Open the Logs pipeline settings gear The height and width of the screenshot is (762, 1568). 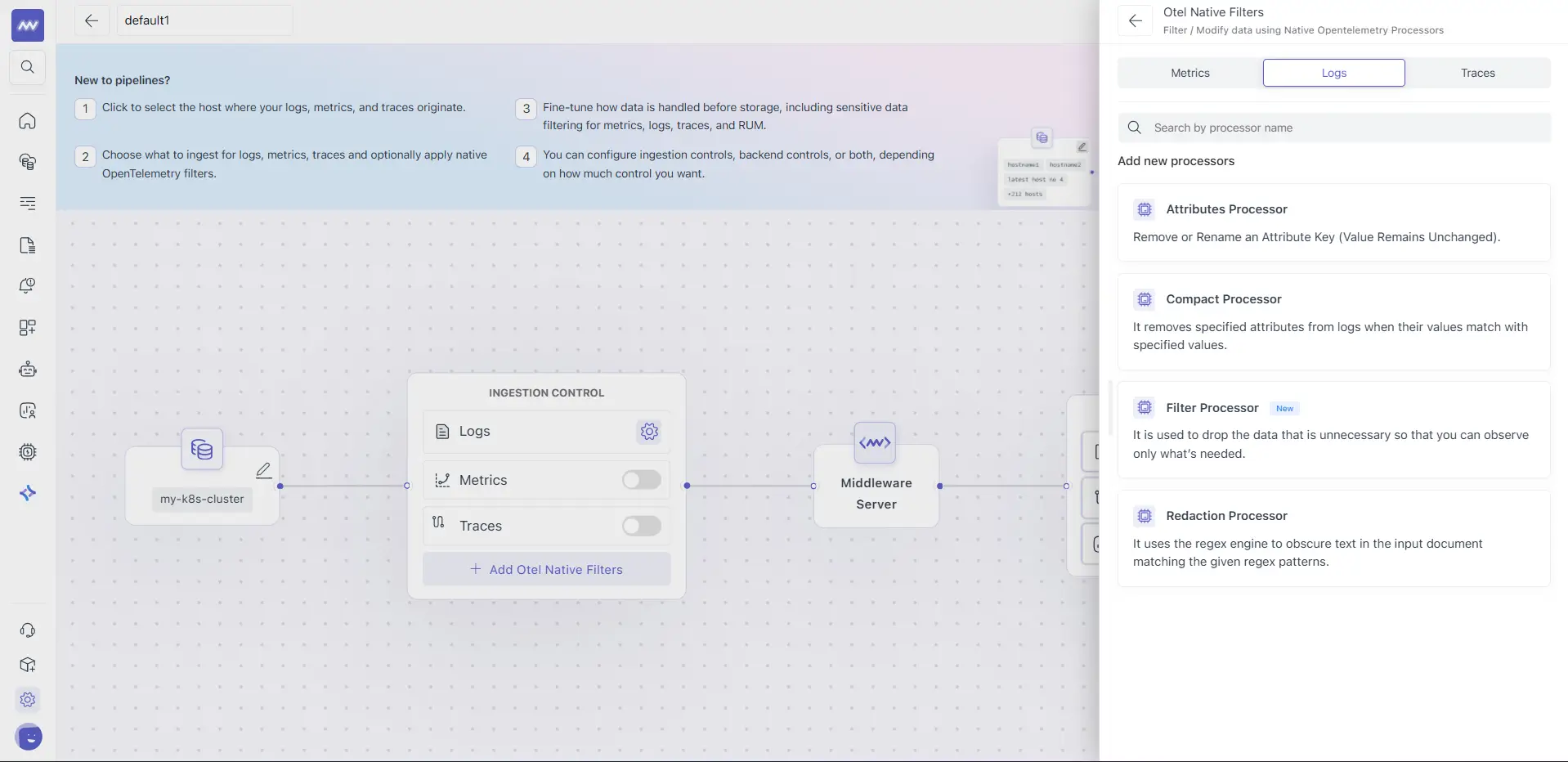click(x=648, y=431)
